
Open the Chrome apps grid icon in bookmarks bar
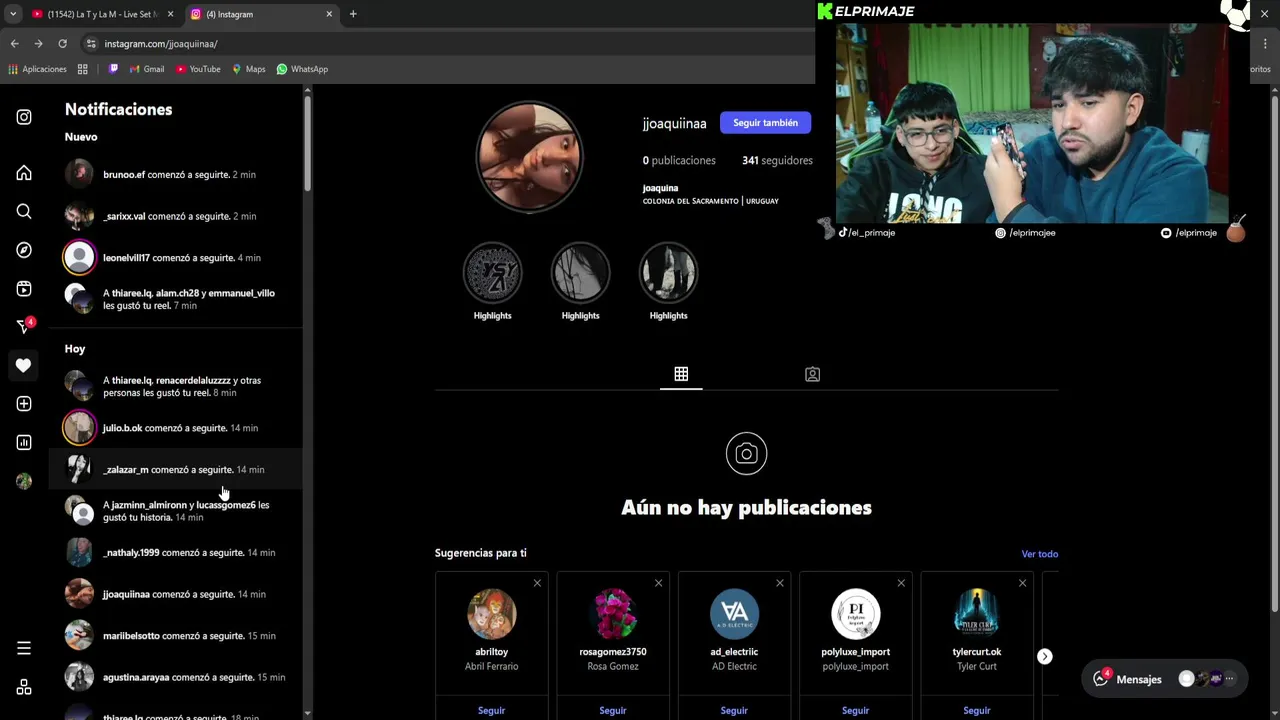click(83, 69)
